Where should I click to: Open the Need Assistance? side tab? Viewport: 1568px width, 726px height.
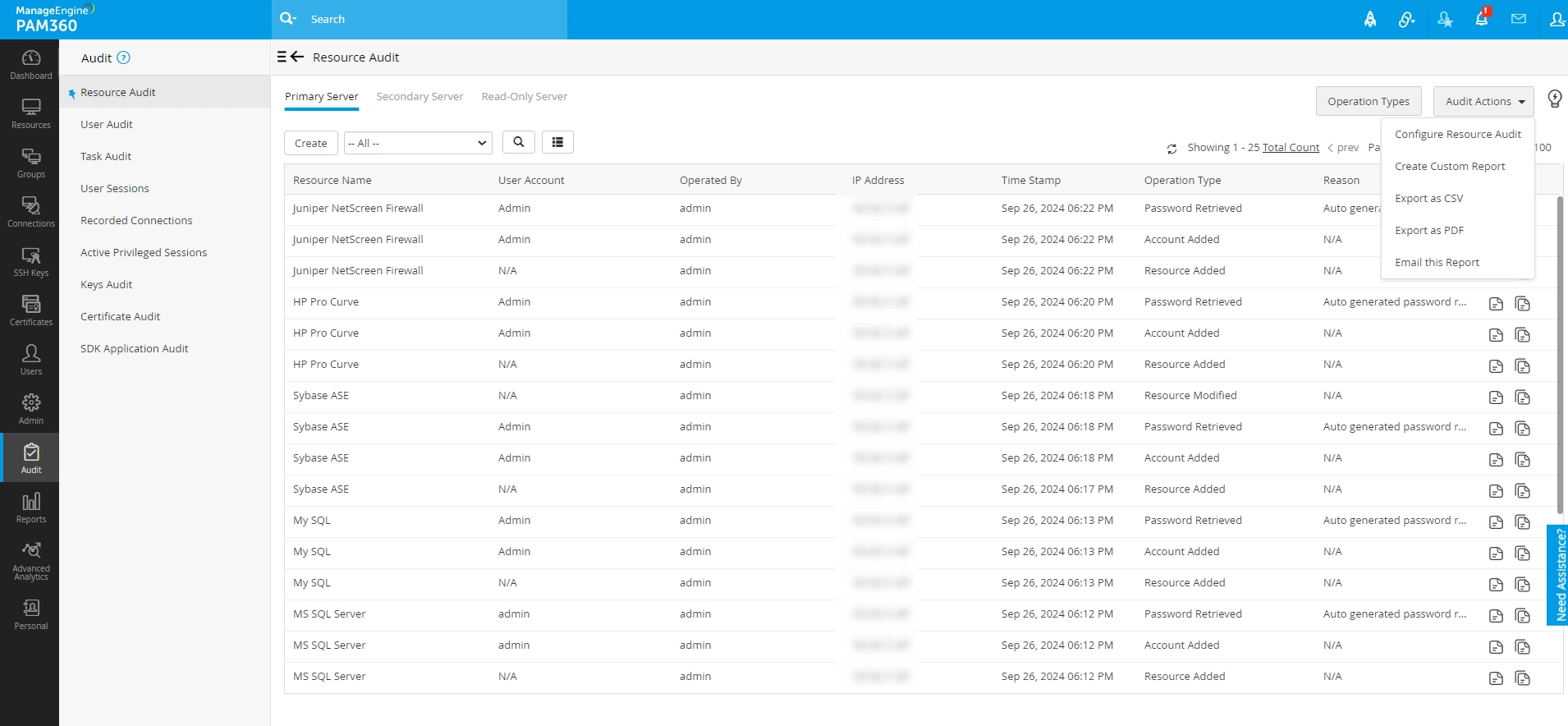[x=1558, y=575]
